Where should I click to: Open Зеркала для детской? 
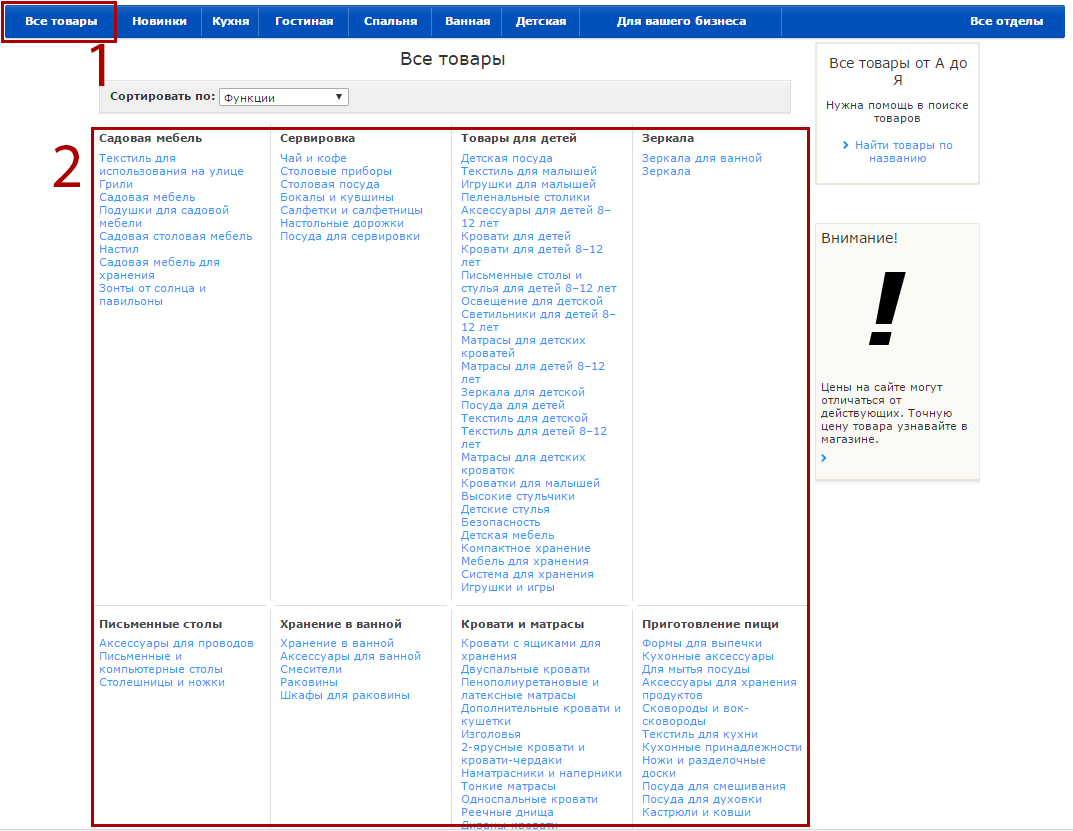523,392
